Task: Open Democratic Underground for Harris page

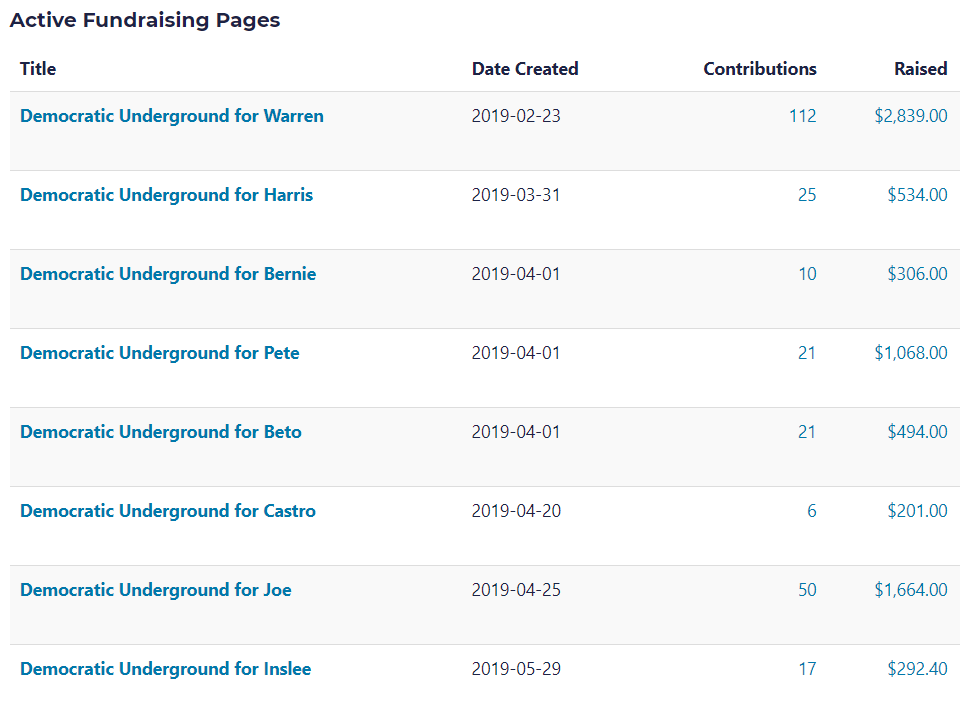Action: click(x=166, y=195)
